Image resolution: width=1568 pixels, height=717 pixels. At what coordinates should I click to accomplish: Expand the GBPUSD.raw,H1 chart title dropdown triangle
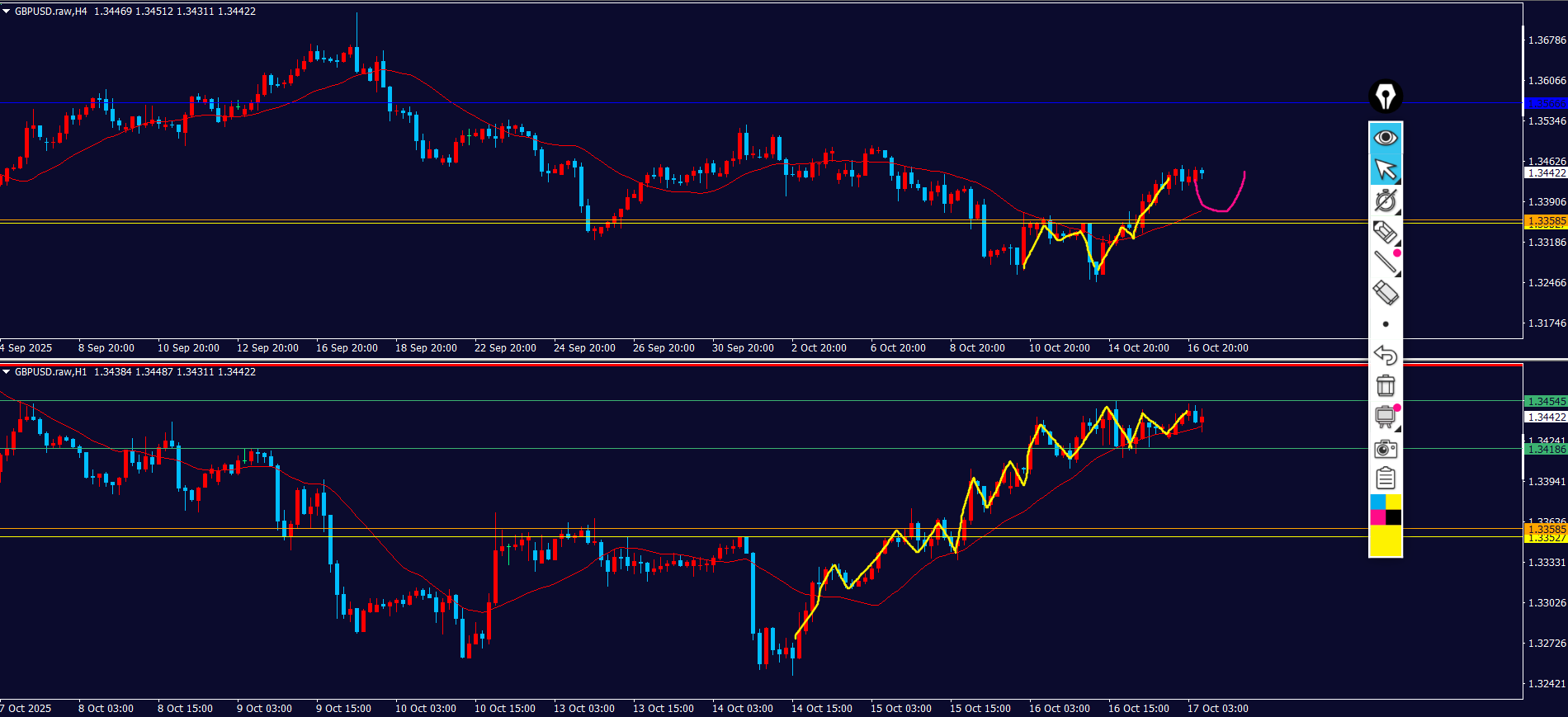pyautogui.click(x=7, y=372)
